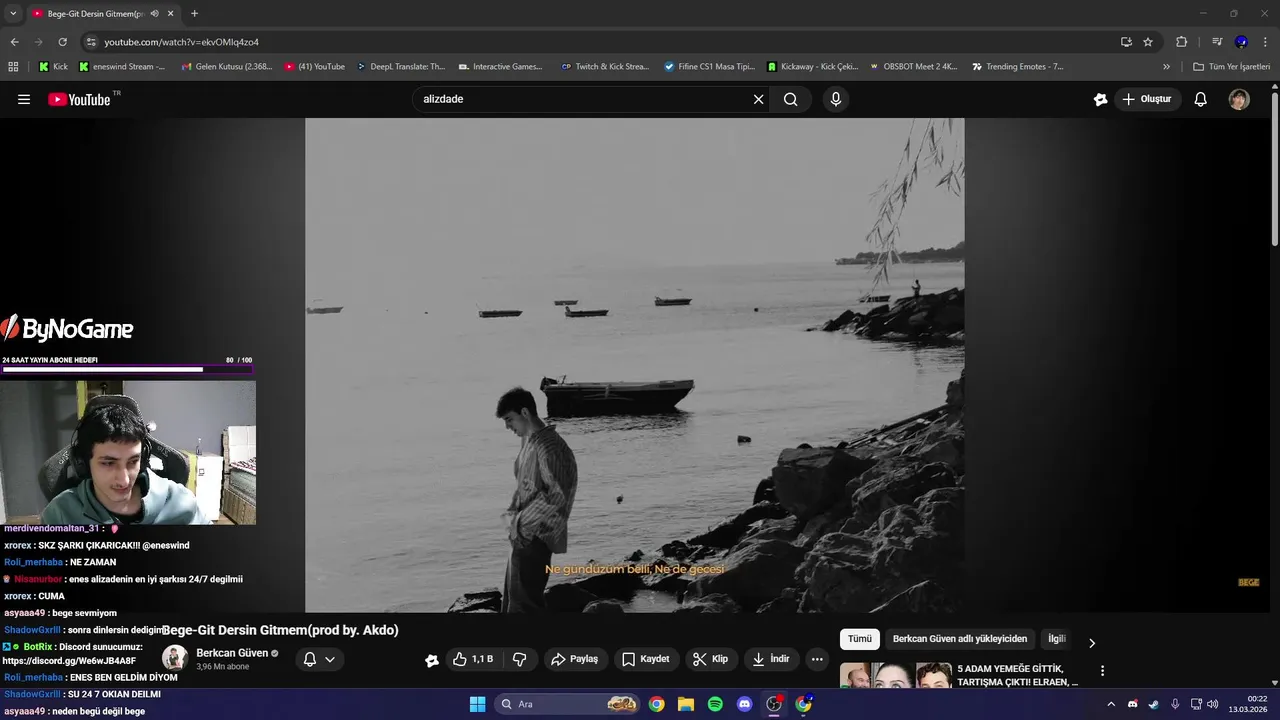This screenshot has height=720, width=1280.
Task: Install app icon in address bar
Action: click(1126, 42)
